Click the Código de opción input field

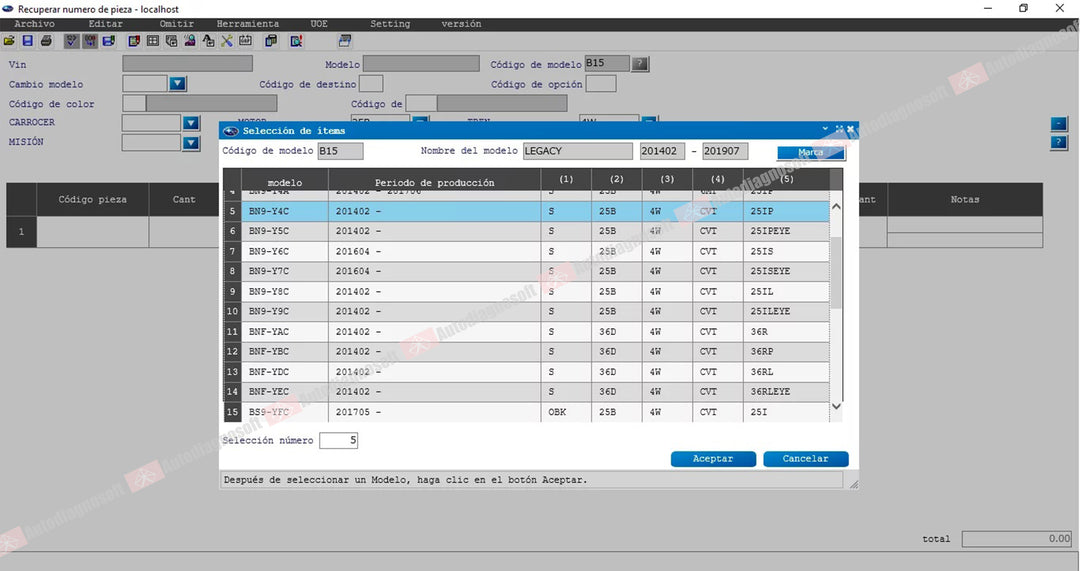click(601, 83)
